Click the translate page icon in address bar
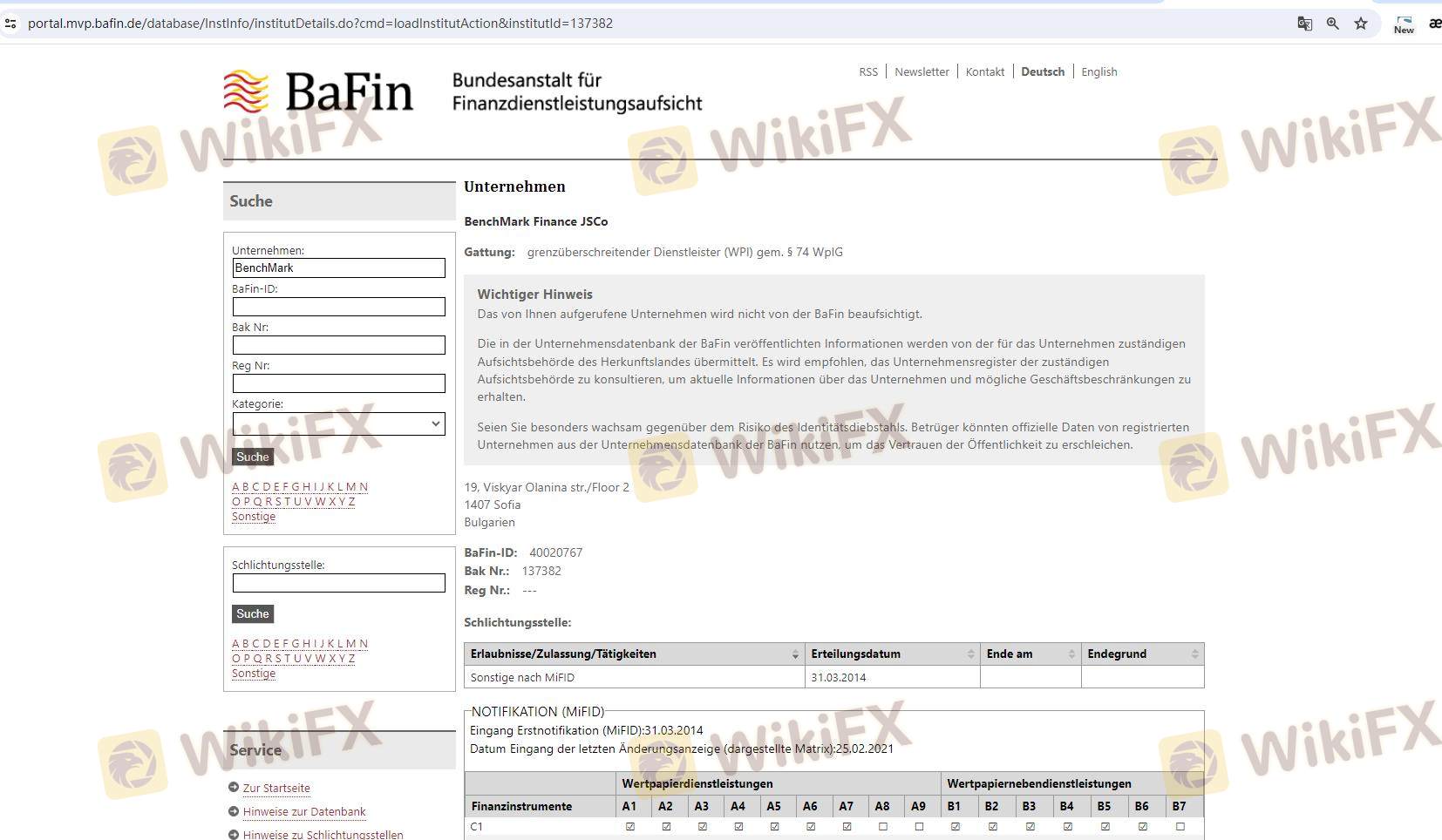Viewport: 1442px width, 840px height. click(1304, 24)
